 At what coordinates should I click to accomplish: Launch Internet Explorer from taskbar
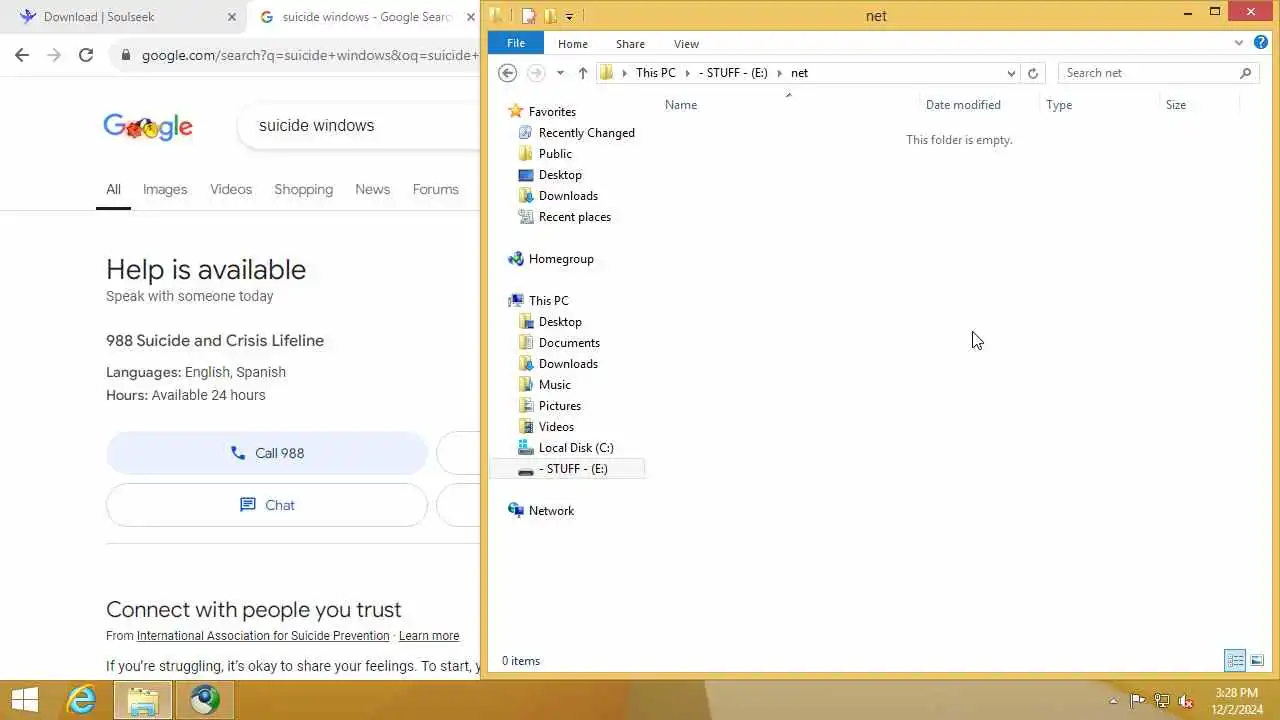pos(80,700)
